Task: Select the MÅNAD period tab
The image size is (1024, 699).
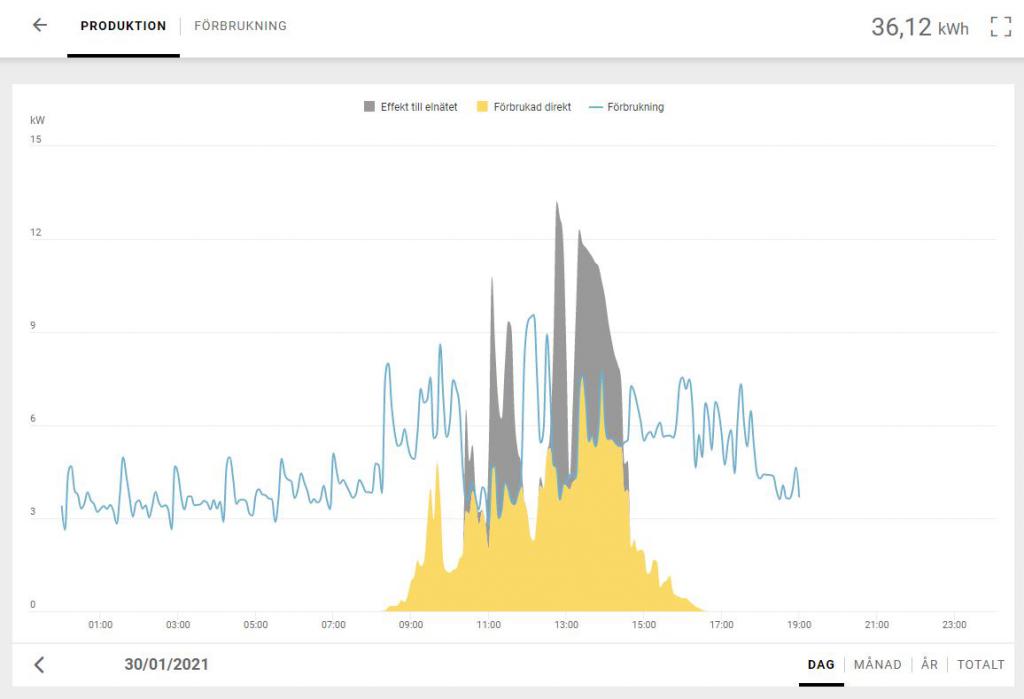Action: 878,664
